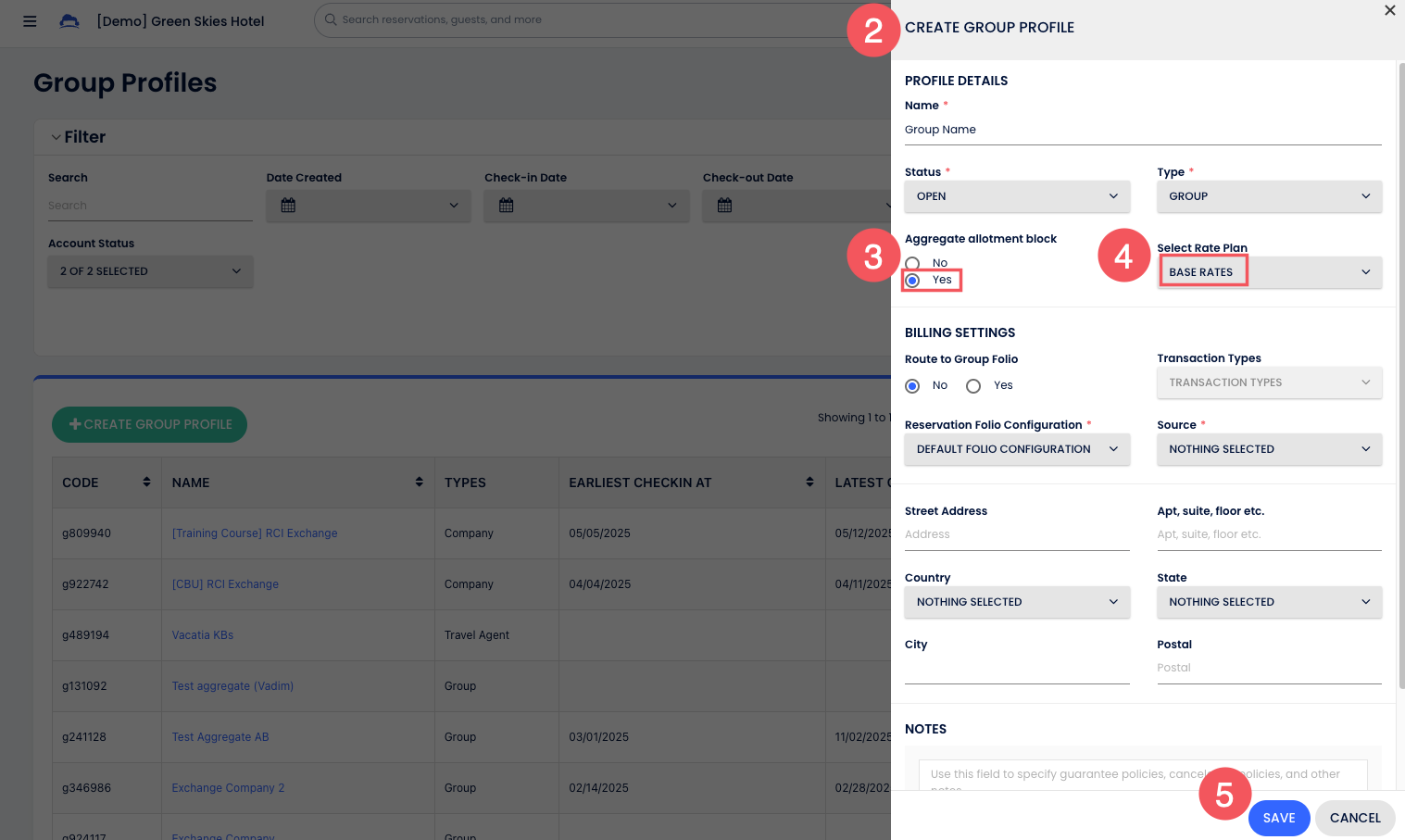The image size is (1405, 840).
Task: Open the Check-out Date calendar icon
Action: pos(724,206)
